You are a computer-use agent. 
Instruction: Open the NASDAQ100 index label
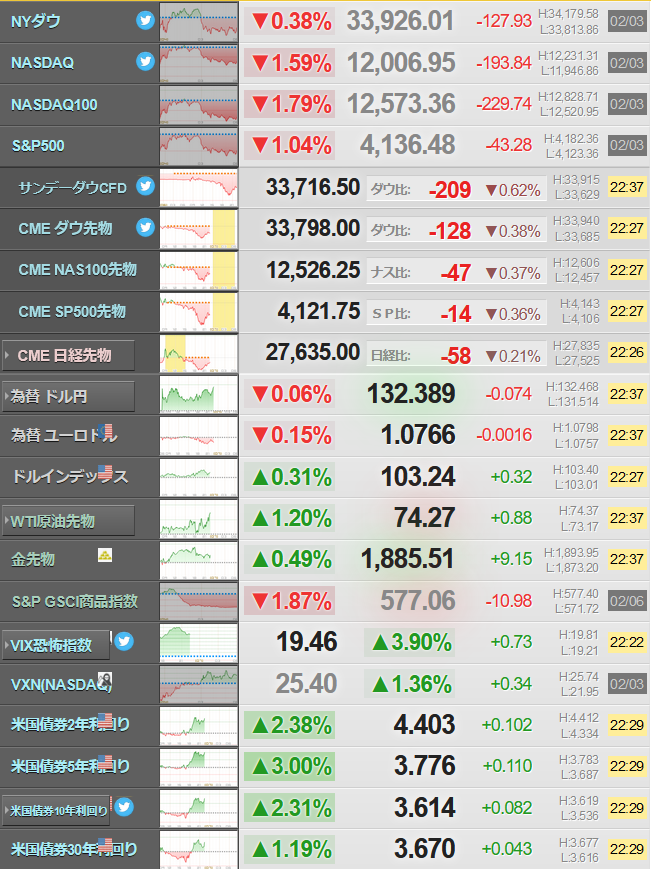click(x=54, y=105)
